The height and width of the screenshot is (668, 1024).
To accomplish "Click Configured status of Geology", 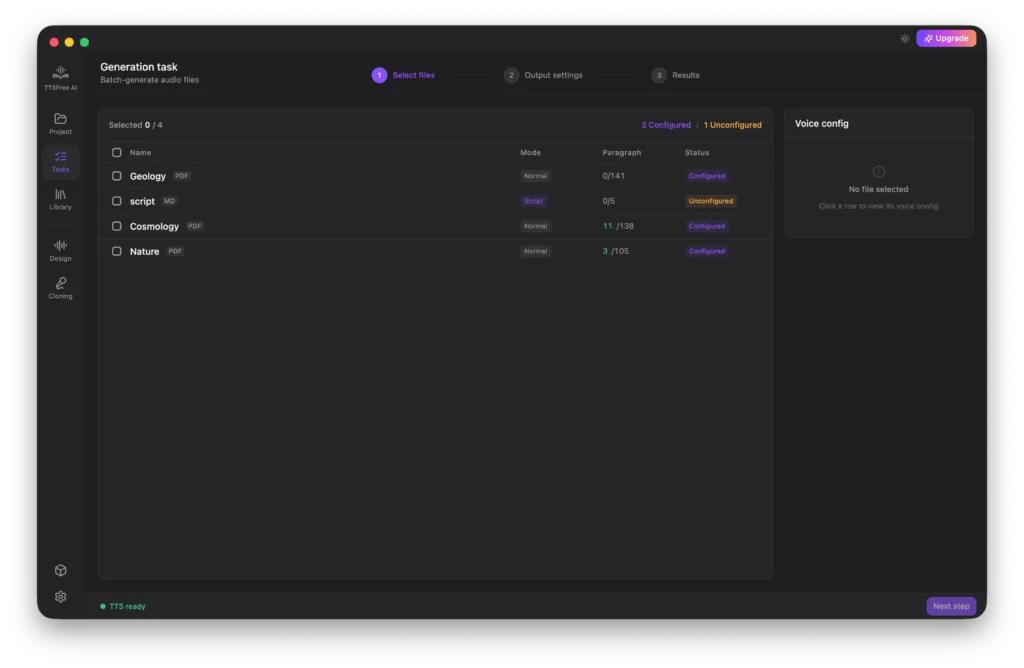I will [x=707, y=176].
